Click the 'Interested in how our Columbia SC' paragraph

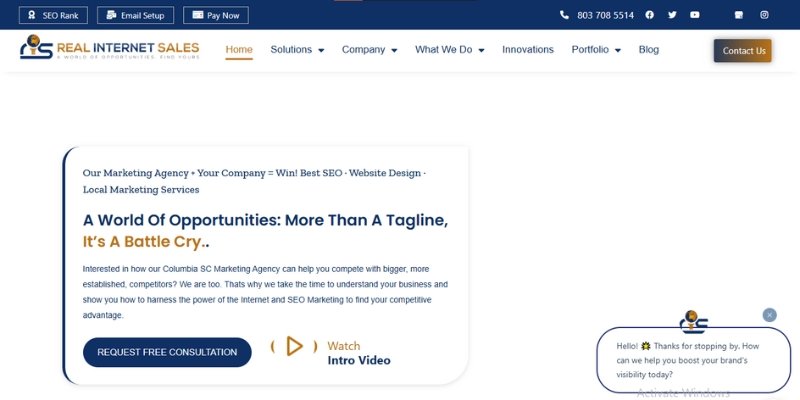(x=265, y=292)
